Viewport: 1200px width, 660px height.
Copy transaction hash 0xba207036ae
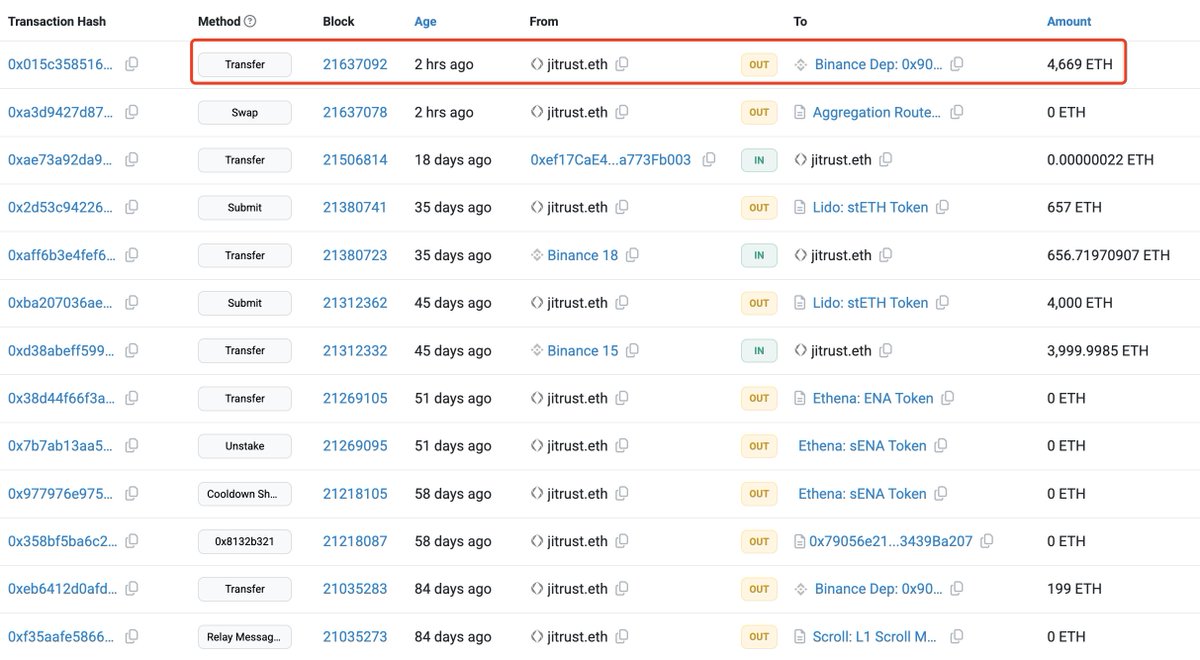(131, 303)
